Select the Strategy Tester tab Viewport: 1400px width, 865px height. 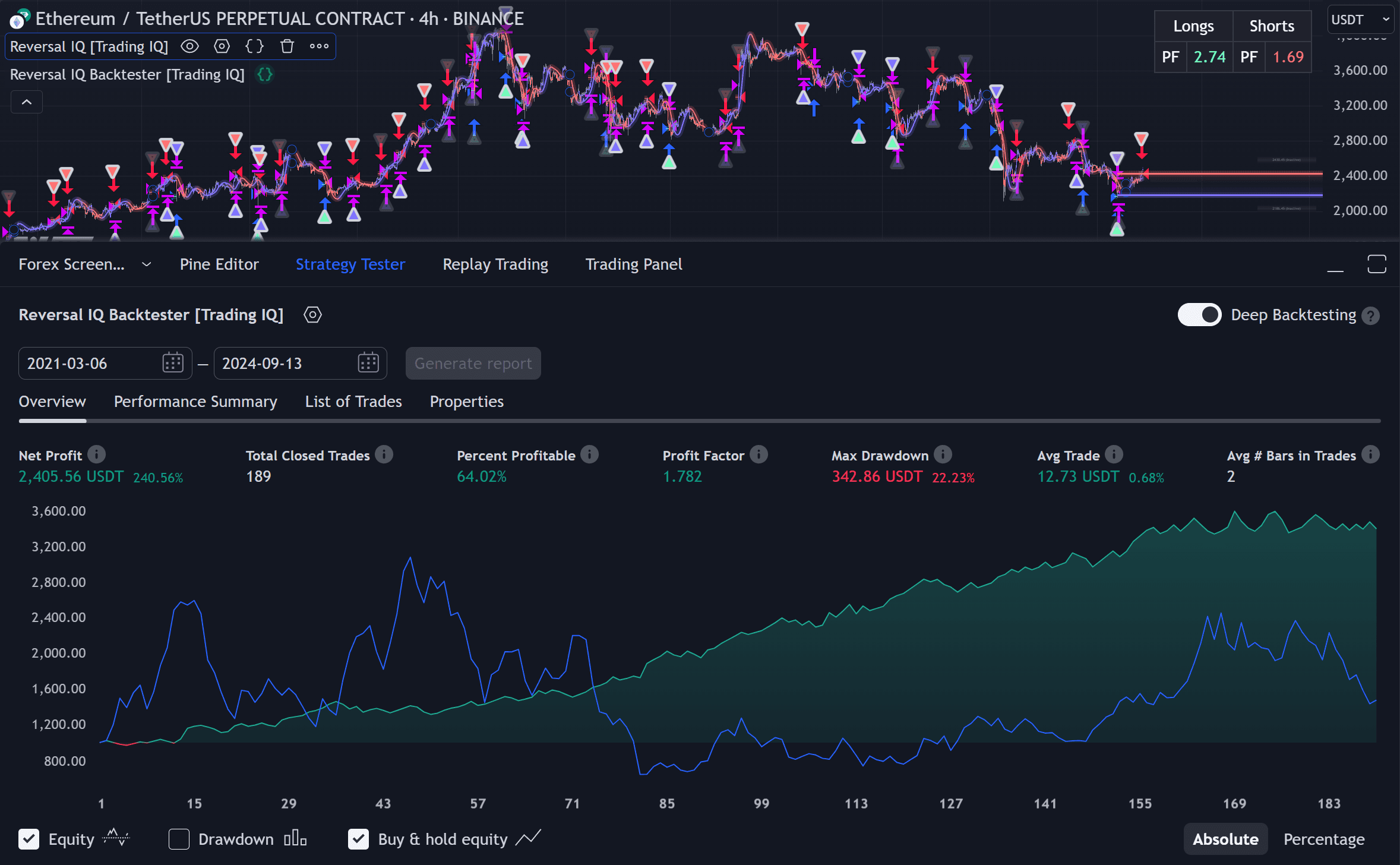(350, 264)
